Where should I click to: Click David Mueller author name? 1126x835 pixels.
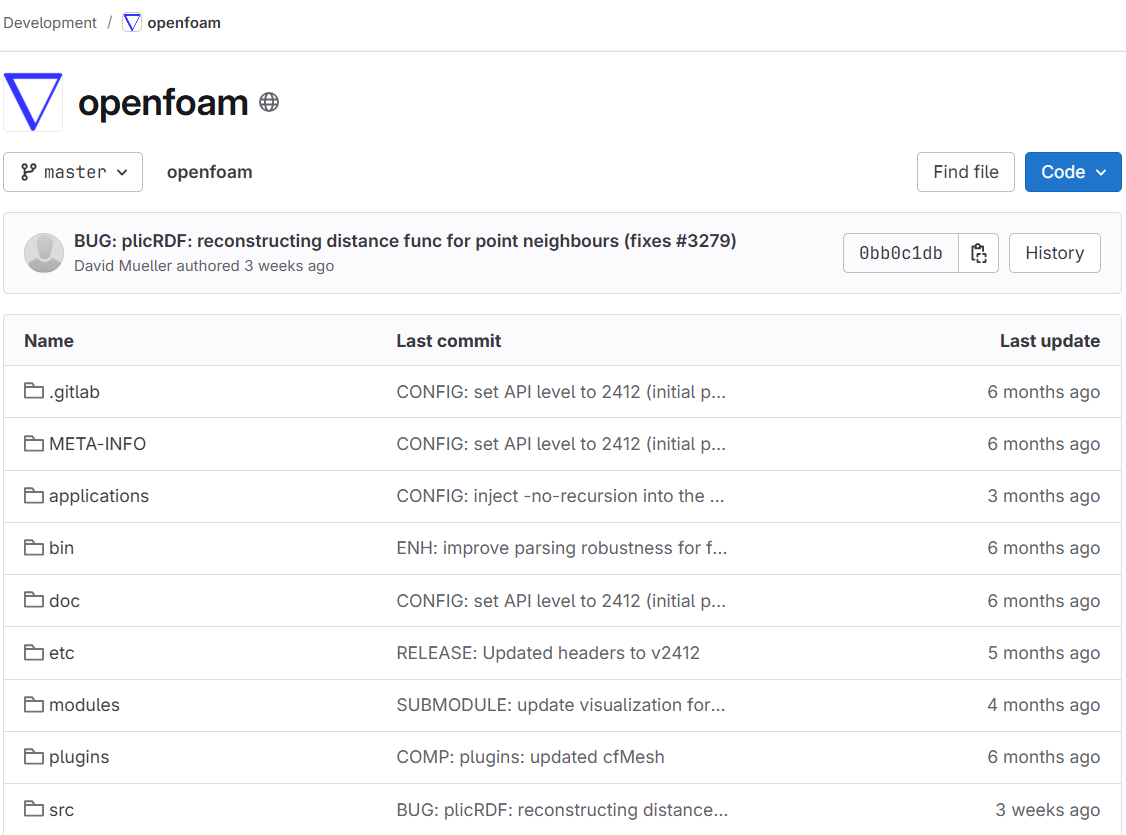tap(121, 266)
